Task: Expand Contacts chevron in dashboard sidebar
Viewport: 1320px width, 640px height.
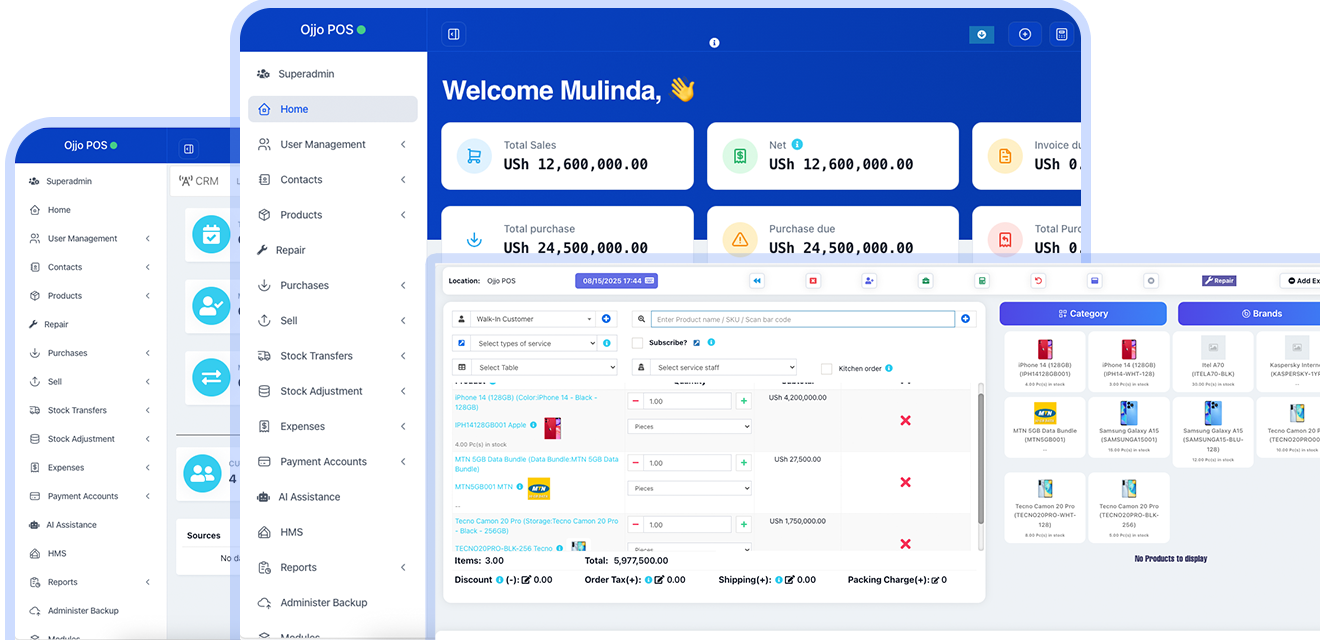Action: click(x=403, y=180)
